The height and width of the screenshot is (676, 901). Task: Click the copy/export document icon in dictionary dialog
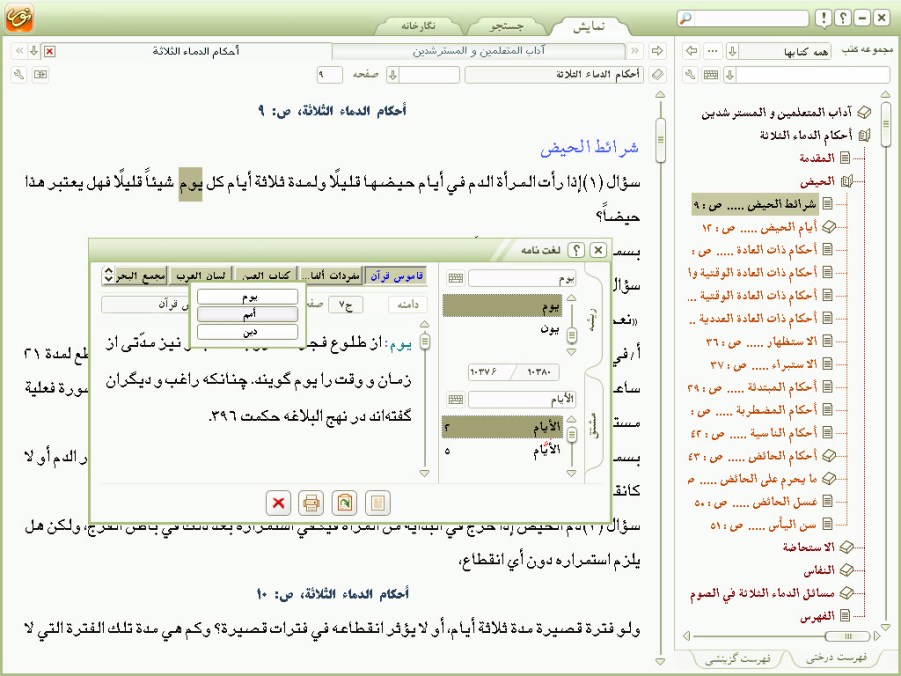coord(344,503)
